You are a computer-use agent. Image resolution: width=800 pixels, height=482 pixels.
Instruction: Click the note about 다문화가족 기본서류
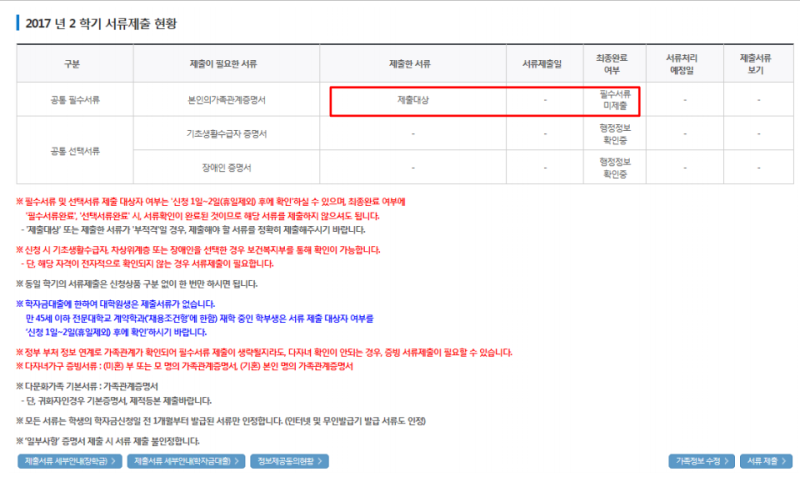click(x=87, y=386)
